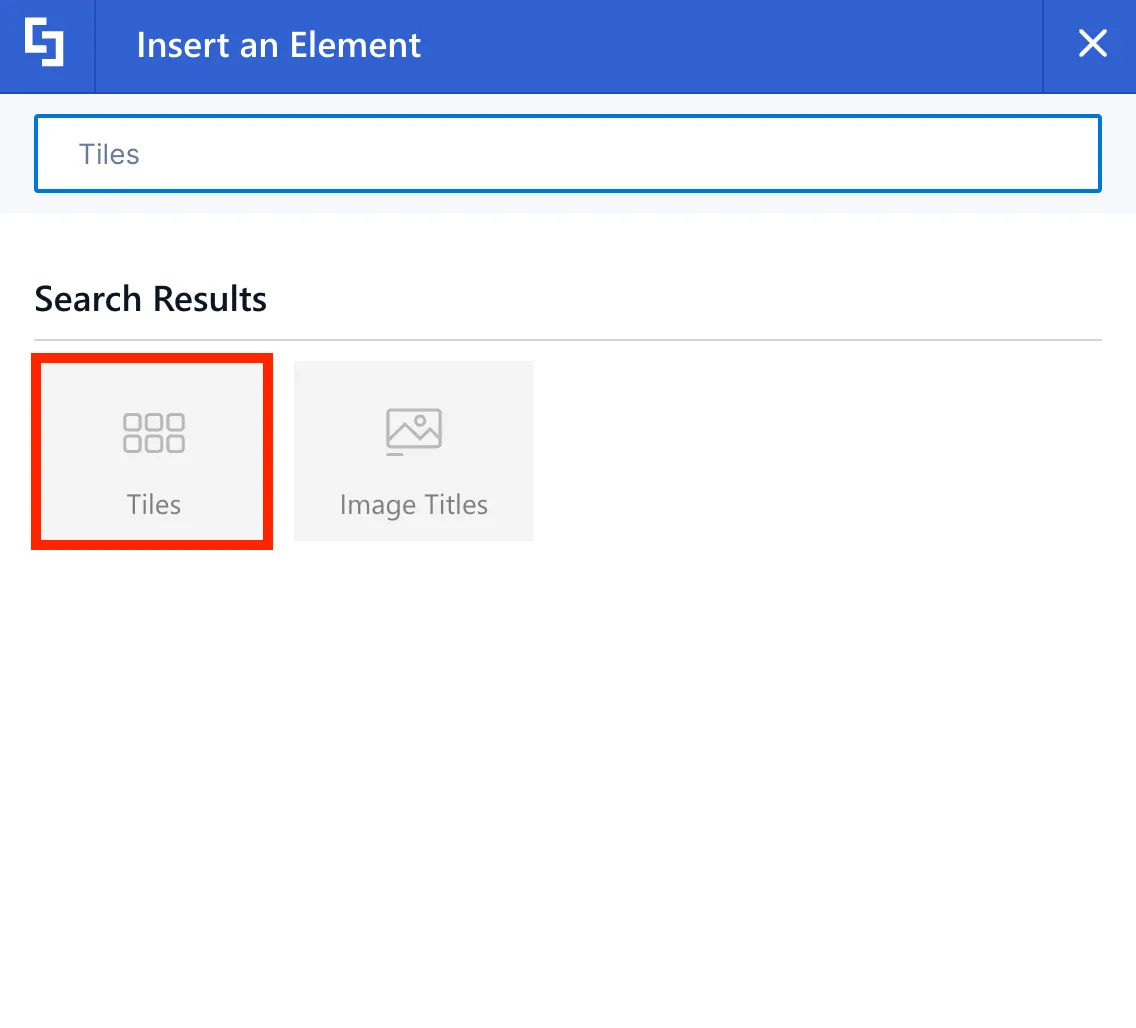Close the Insert an Element dialog
1136x1028 pixels.
1092,43
